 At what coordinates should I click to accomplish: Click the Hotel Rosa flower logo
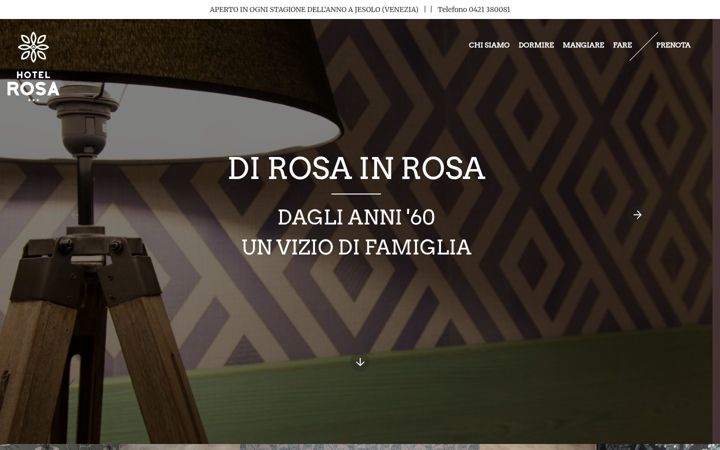pyautogui.click(x=34, y=47)
